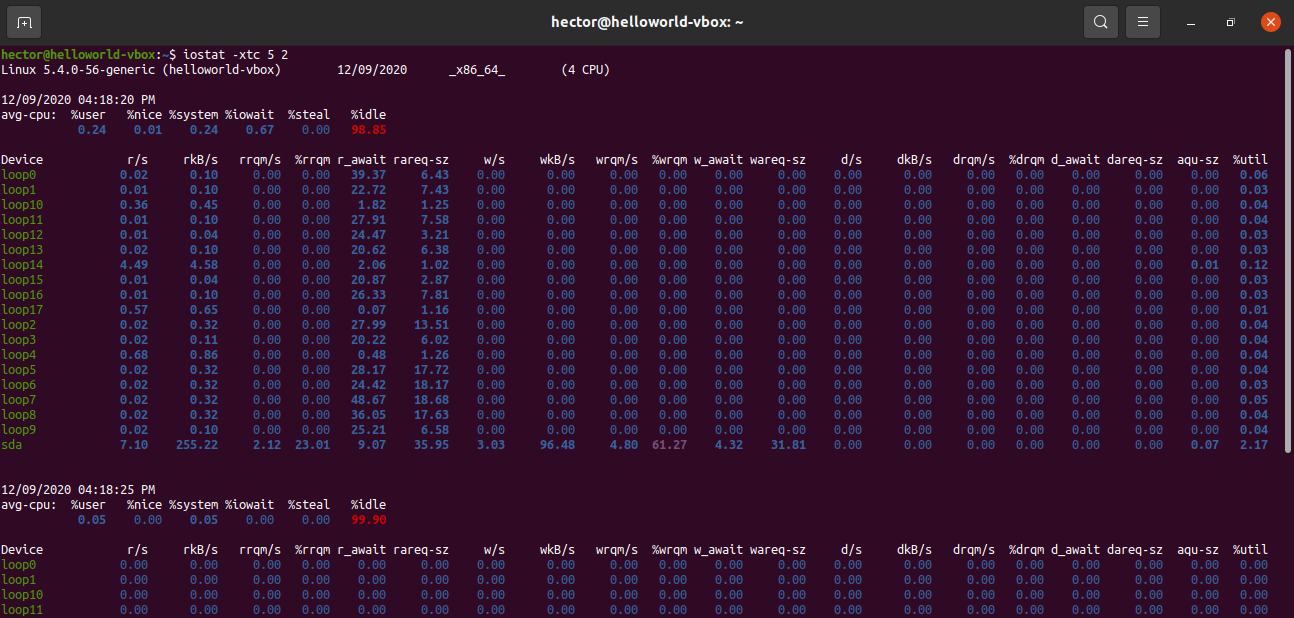Click the 04:18:20 PM timestamp line

[78, 100]
